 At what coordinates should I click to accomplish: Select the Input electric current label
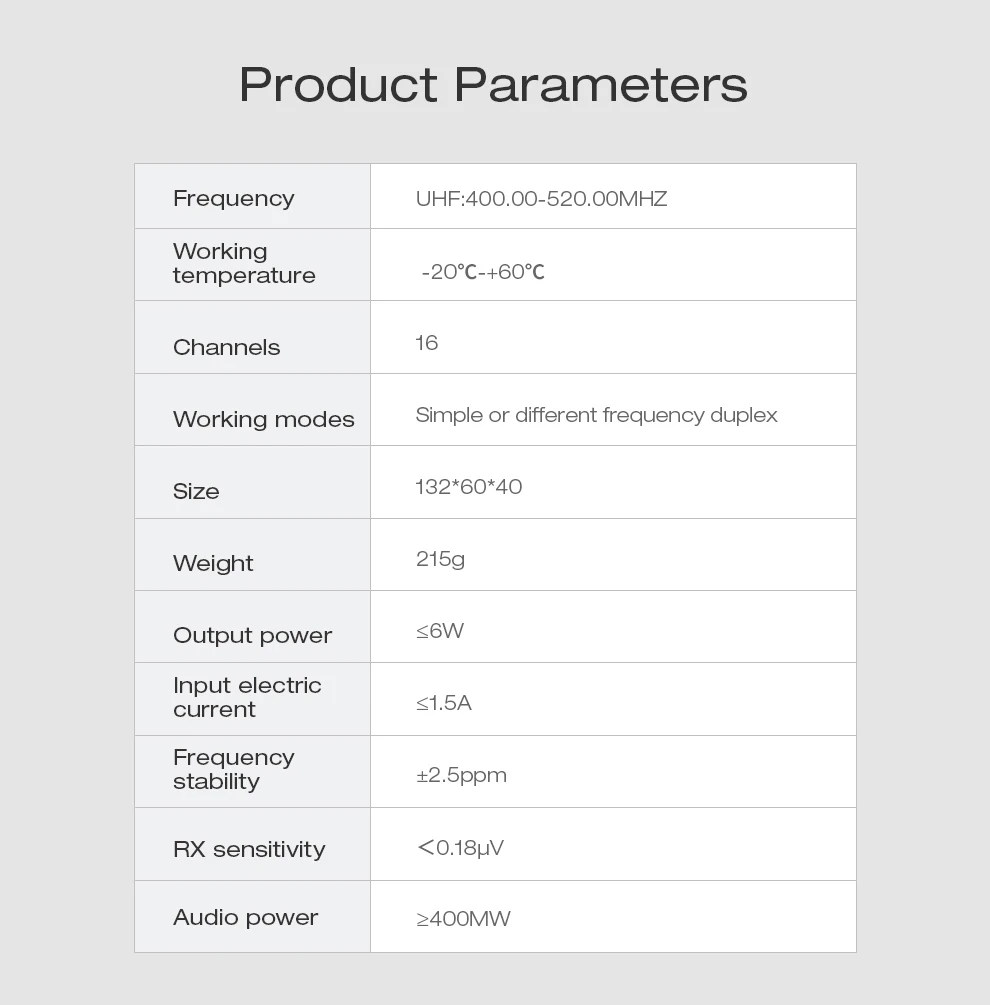[247, 697]
